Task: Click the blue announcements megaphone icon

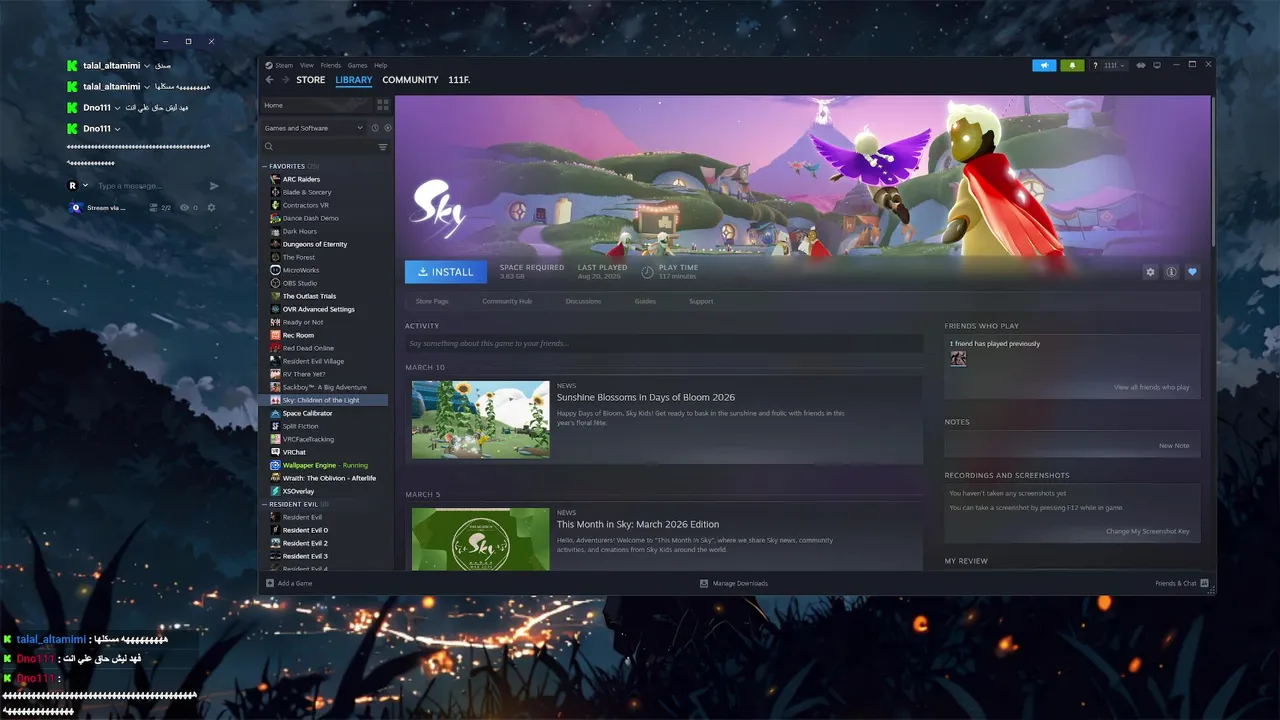Action: click(1044, 65)
